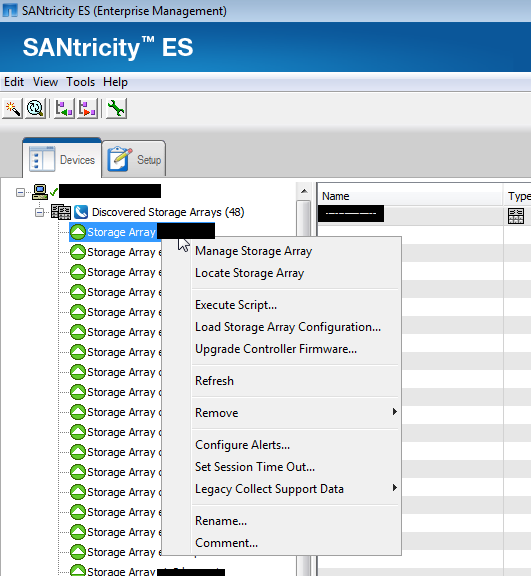
Task: Expand the Legacy Collect Support Data submenu arrow
Action: (394, 487)
